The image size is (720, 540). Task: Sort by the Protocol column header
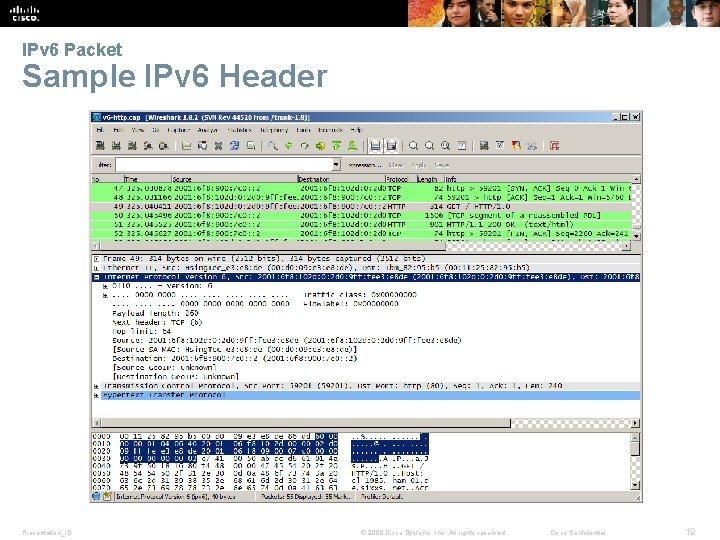tap(400, 179)
